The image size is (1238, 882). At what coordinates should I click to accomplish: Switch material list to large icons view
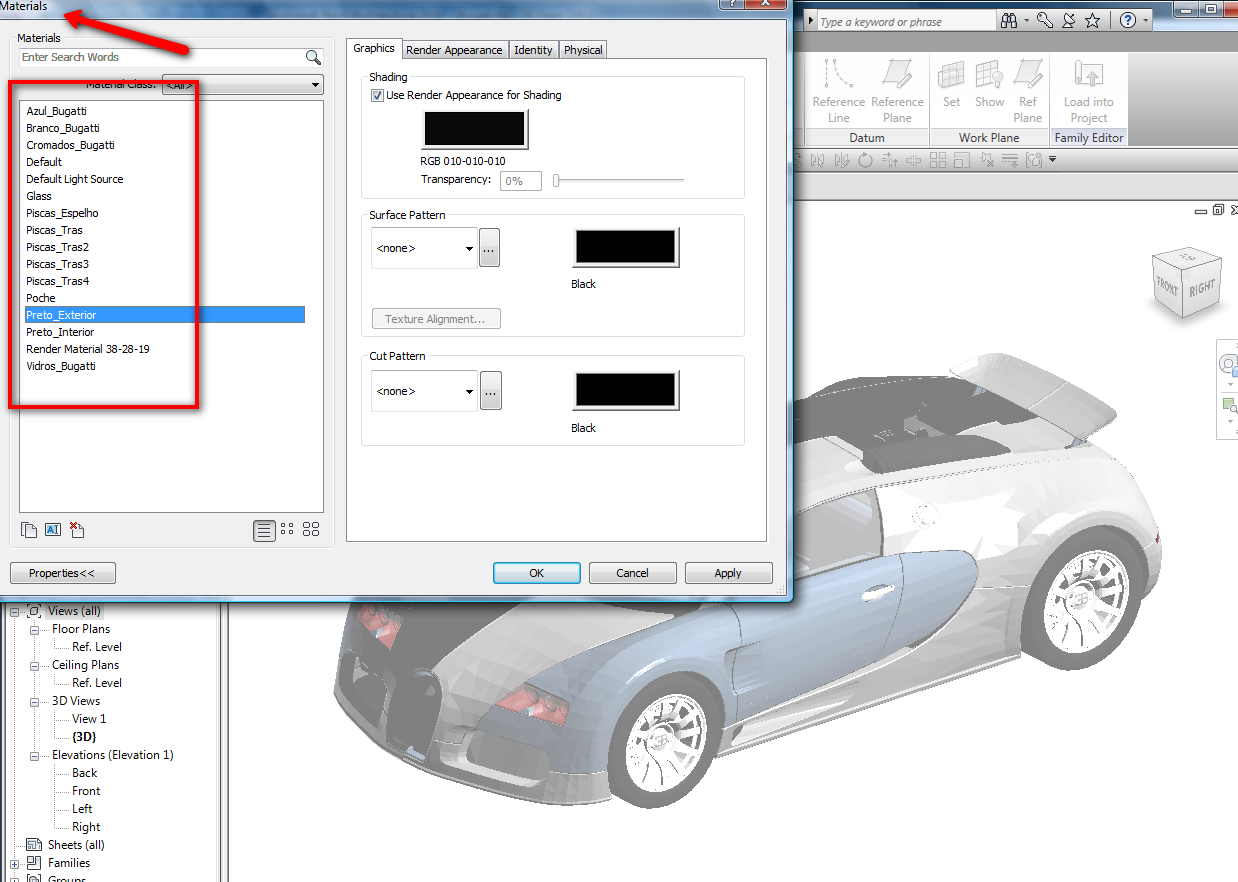311,530
